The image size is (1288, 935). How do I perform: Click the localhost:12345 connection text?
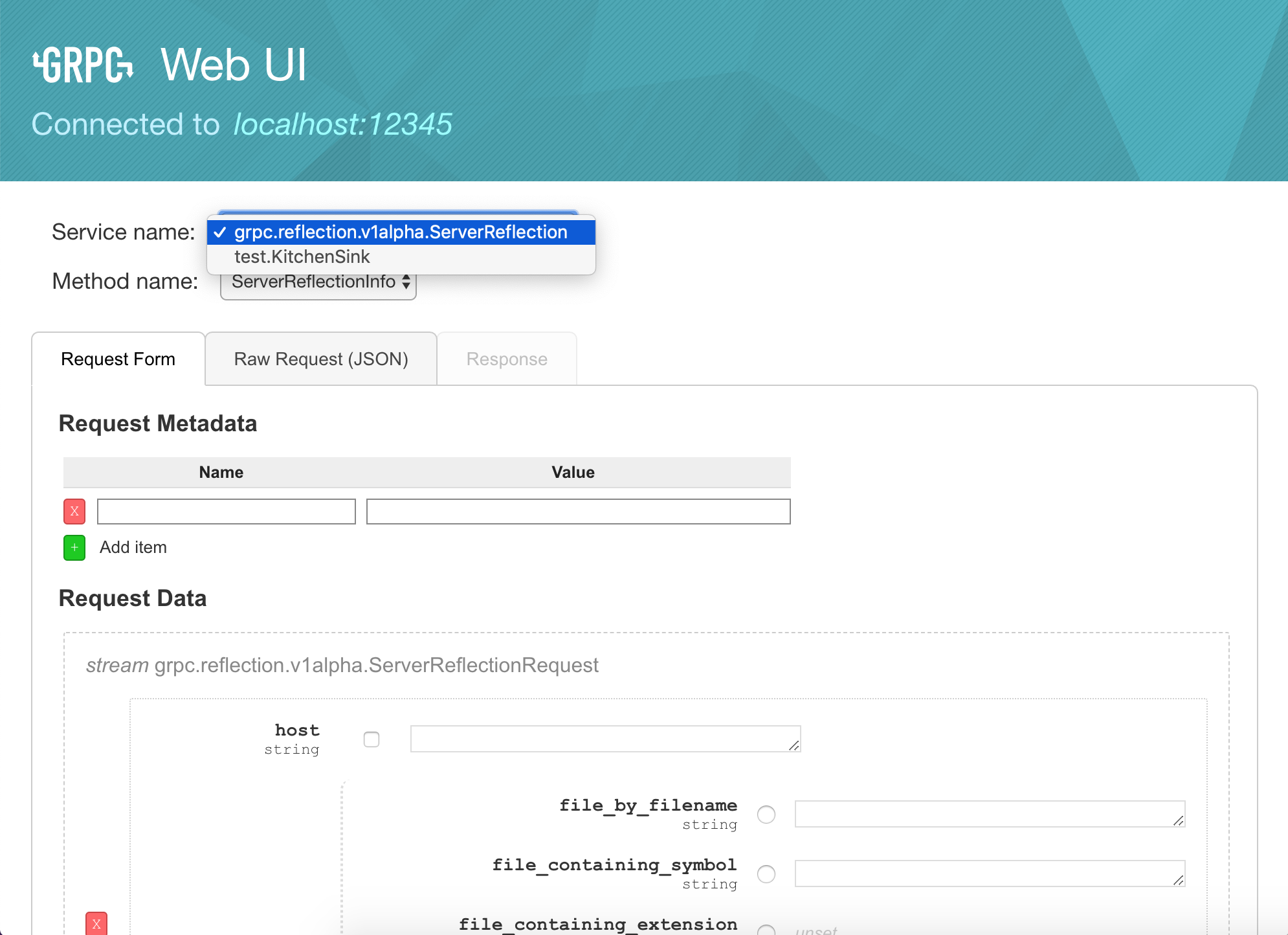342,124
